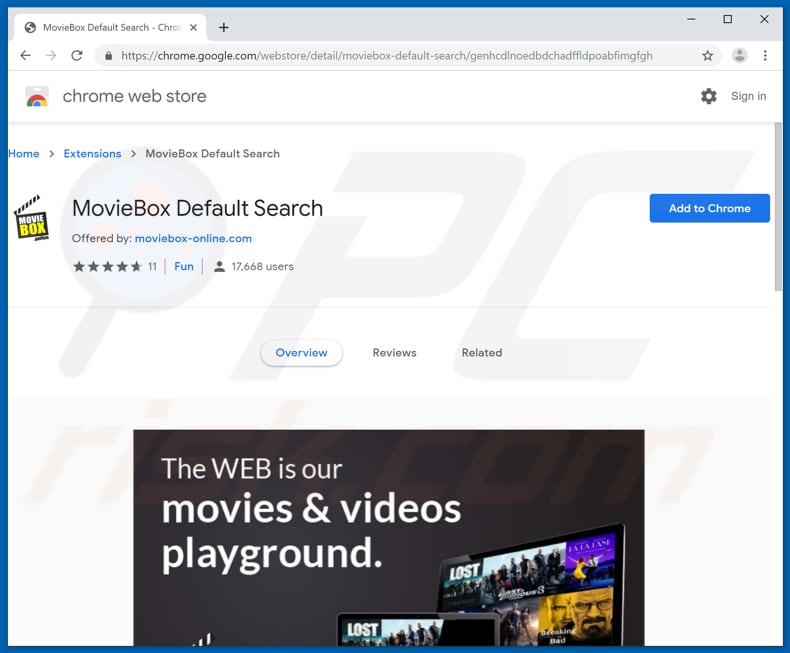This screenshot has width=790, height=653.
Task: Go to Extensions breadcrumb link
Action: pos(92,154)
